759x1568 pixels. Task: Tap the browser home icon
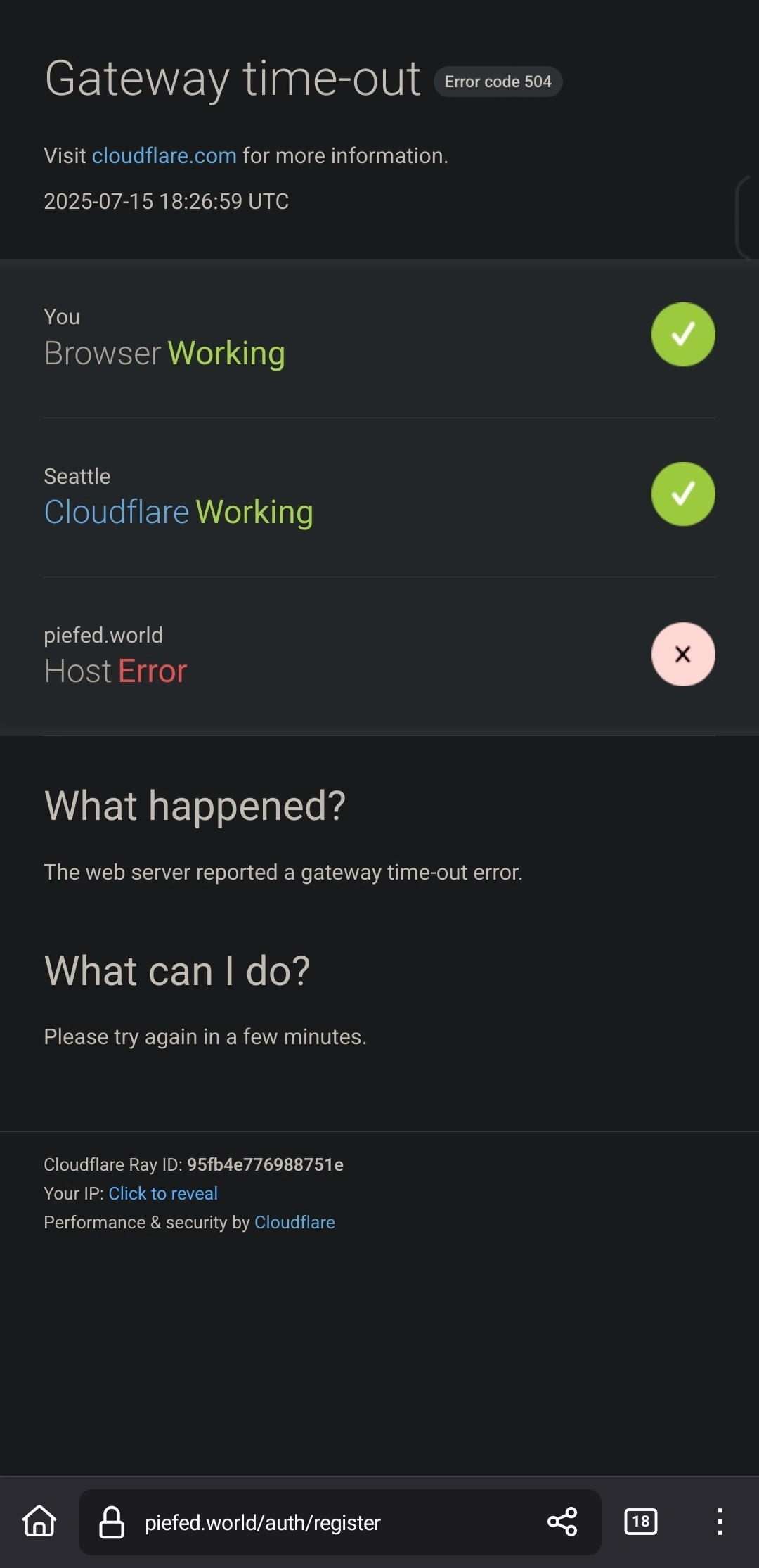[x=39, y=1522]
